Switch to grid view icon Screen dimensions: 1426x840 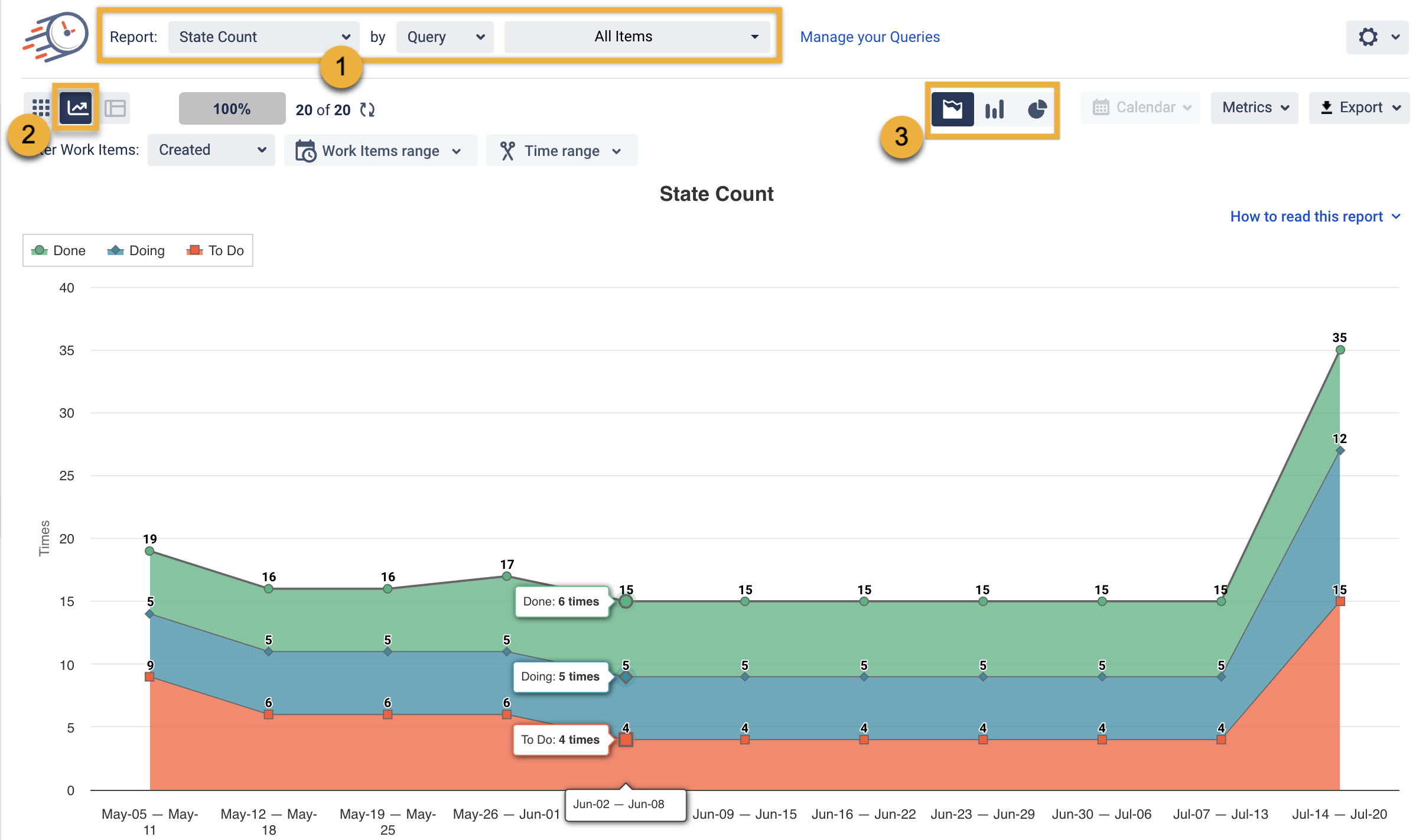[40, 108]
